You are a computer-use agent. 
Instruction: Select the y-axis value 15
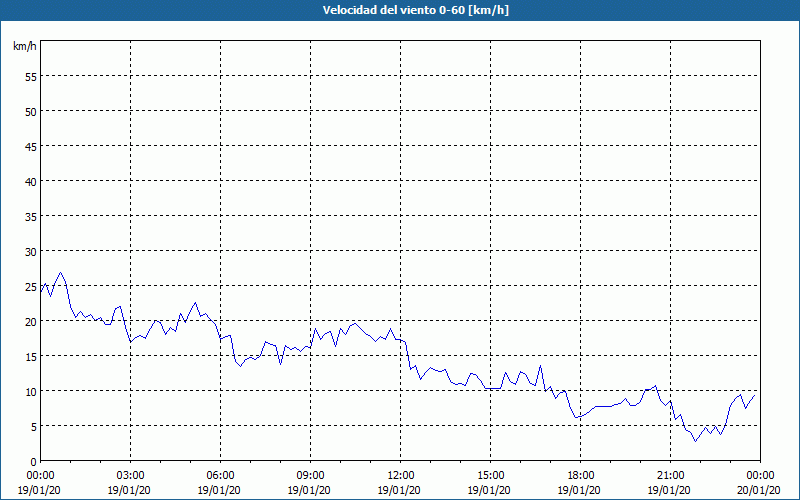pyautogui.click(x=31, y=356)
